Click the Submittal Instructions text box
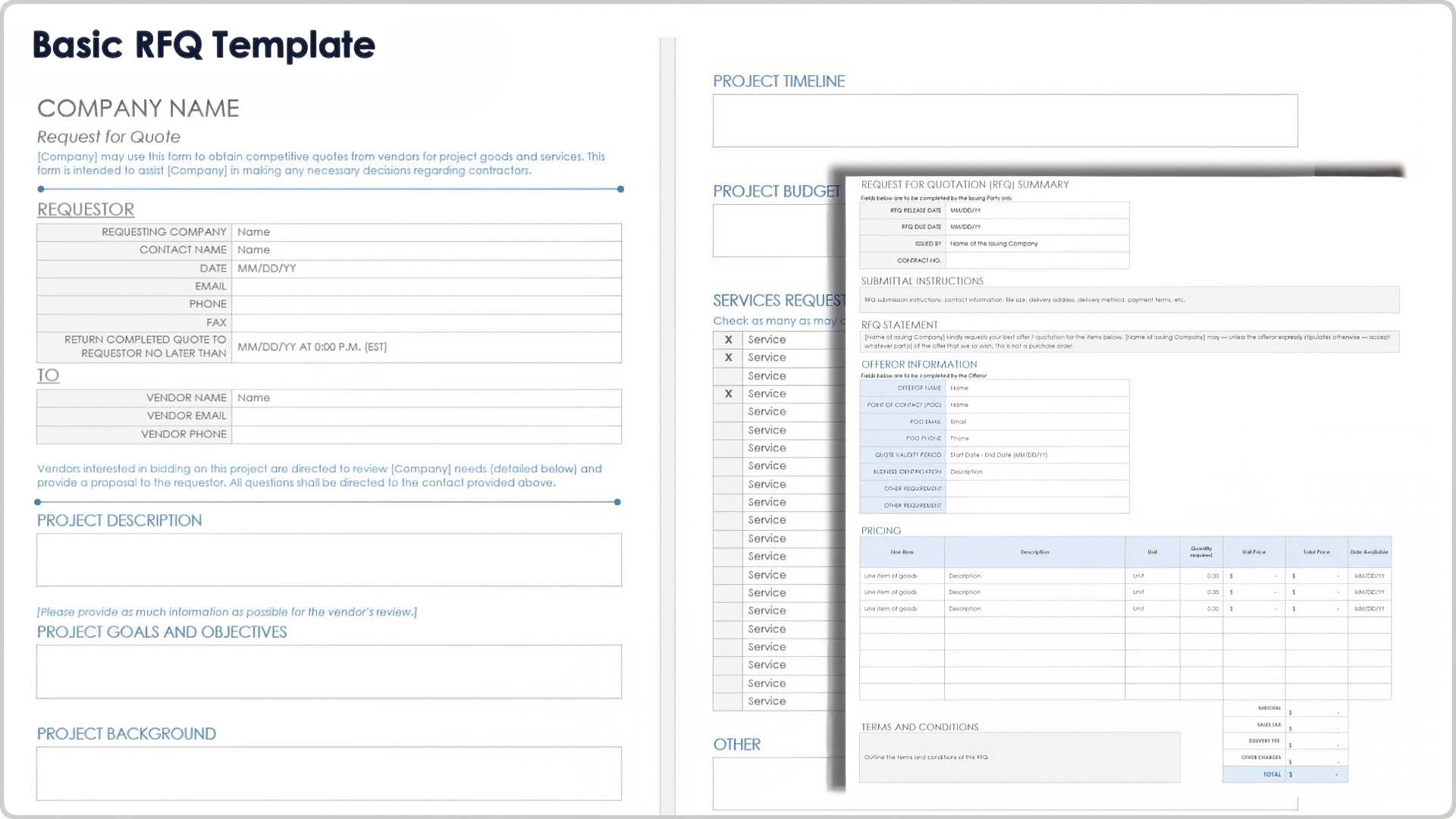 pos(1129,300)
